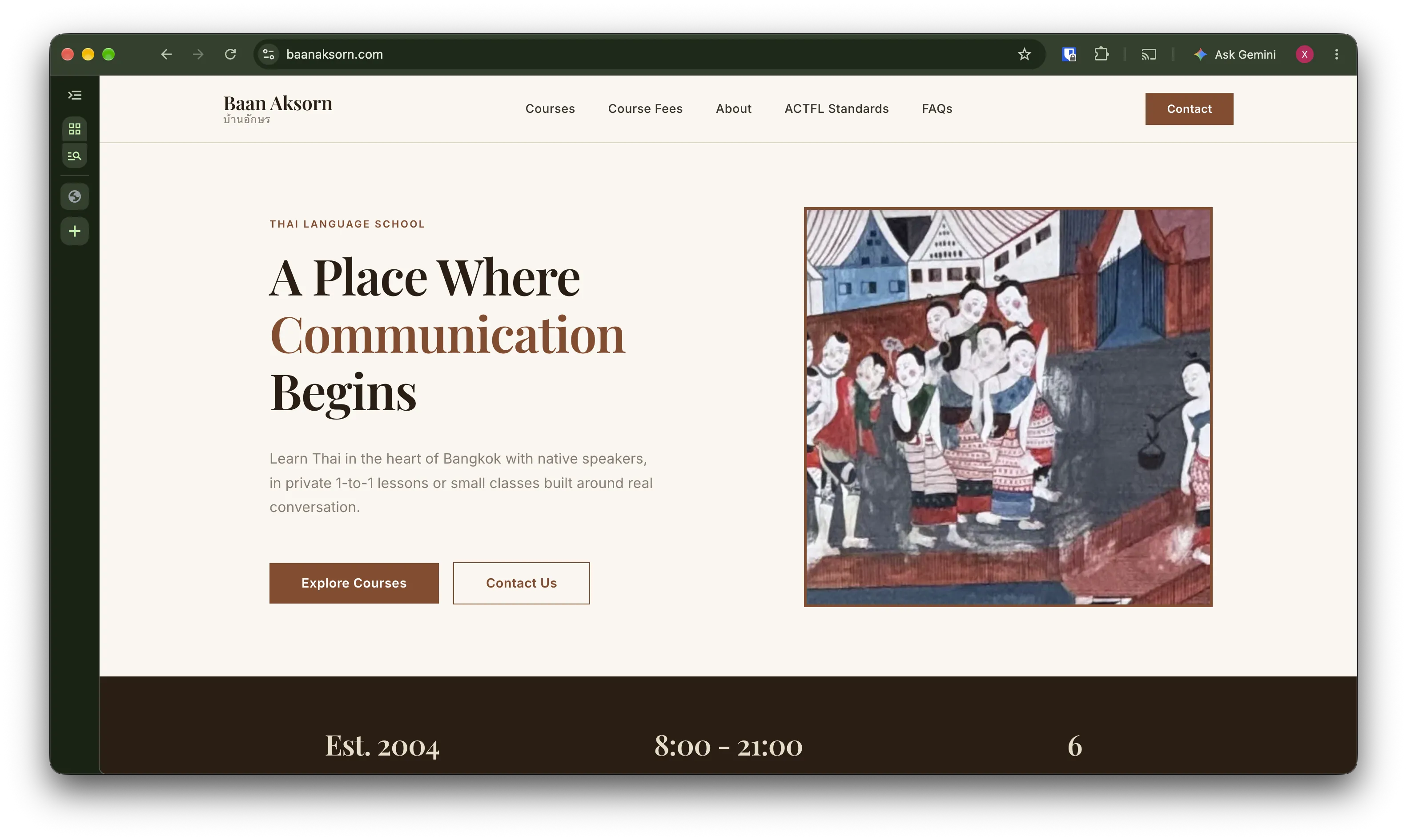Select the globe tab in sidebar
Image resolution: width=1407 pixels, height=840 pixels.
(x=75, y=196)
